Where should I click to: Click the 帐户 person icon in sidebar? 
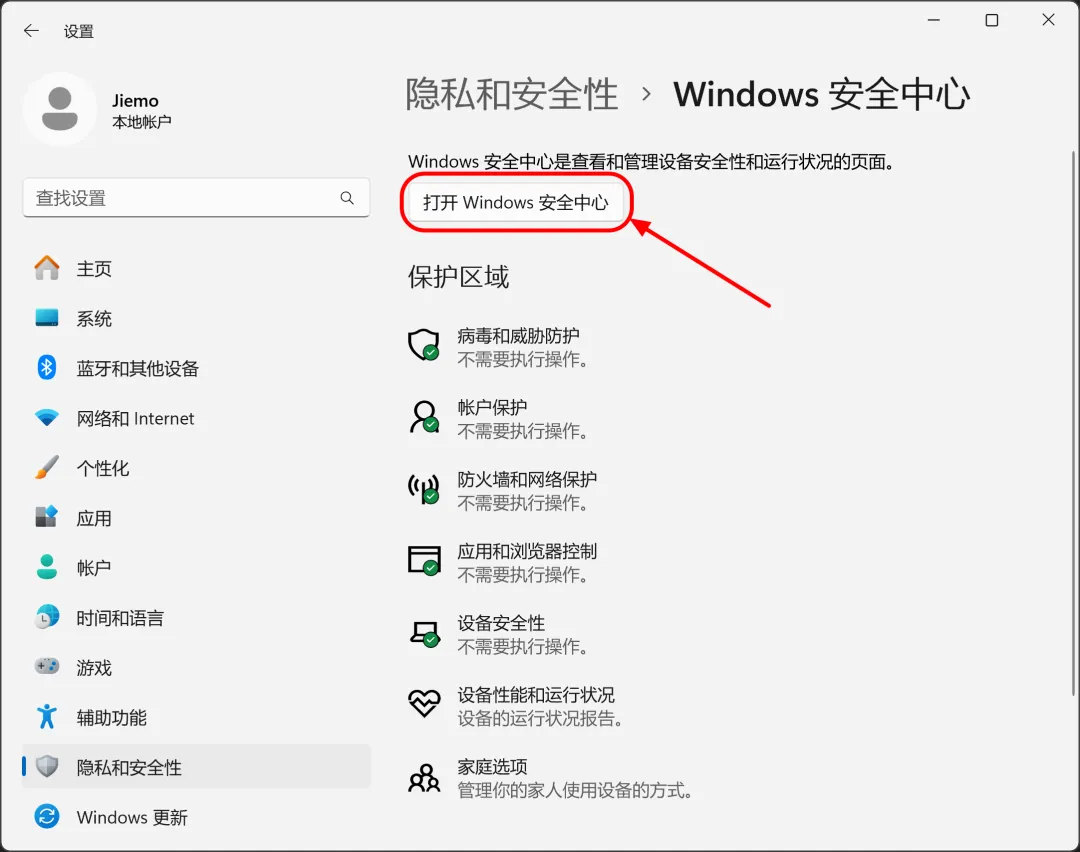pyautogui.click(x=47, y=567)
